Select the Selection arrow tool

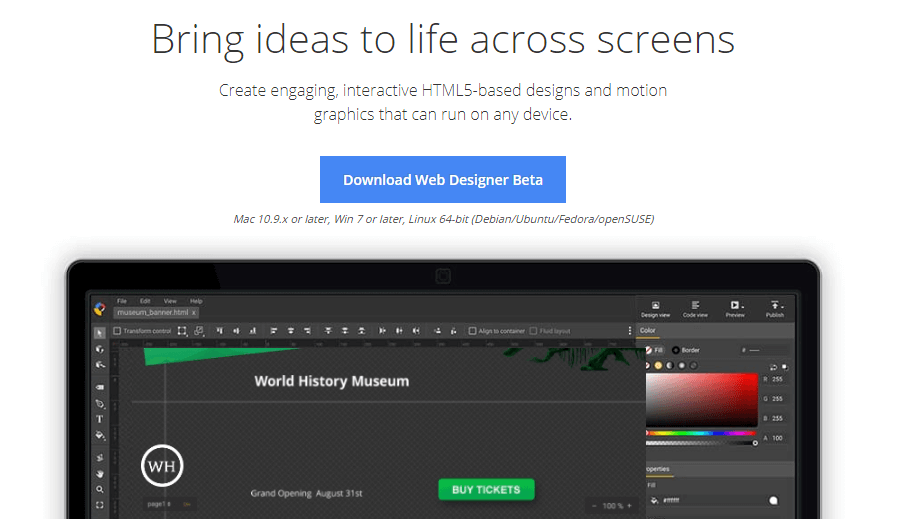(100, 333)
